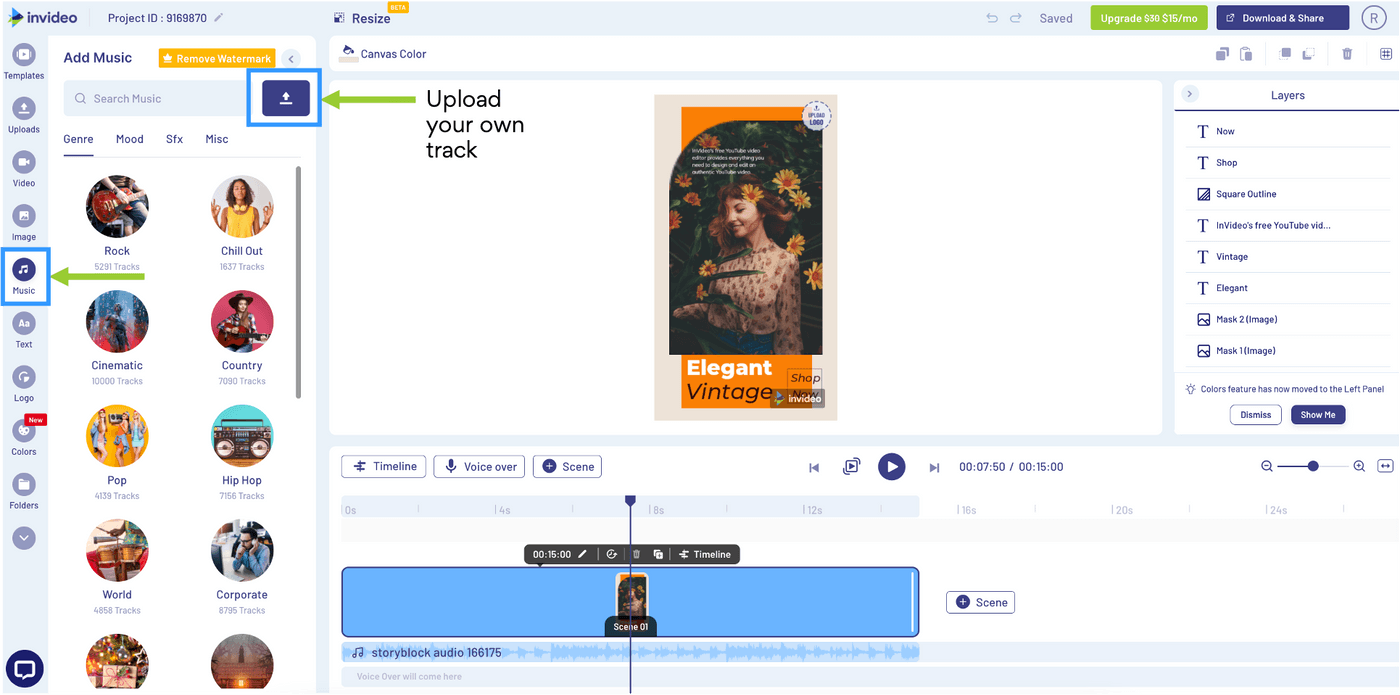Screen dimensions: 1400x695
Task: Expand more sidebar options chevron
Action: [x=24, y=538]
